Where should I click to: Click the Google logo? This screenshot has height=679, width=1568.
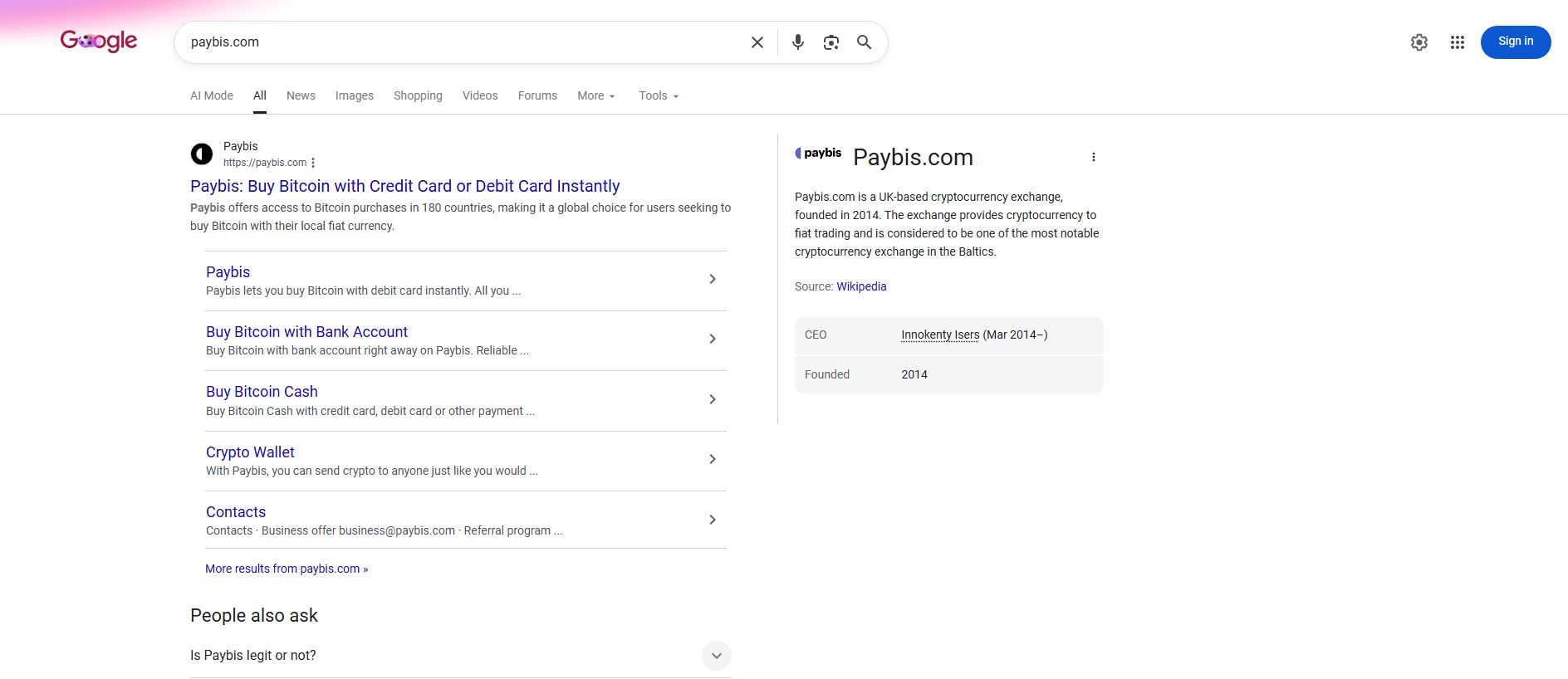click(x=99, y=41)
